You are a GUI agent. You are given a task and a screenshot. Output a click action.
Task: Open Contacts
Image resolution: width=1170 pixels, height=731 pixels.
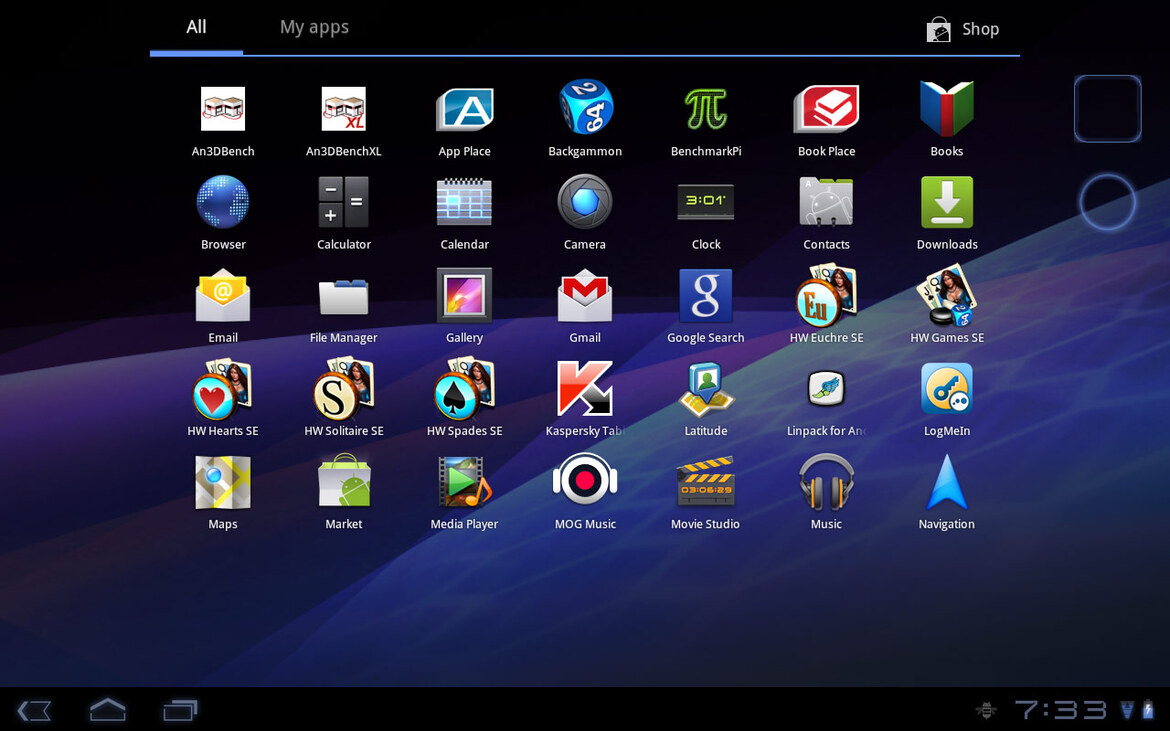(x=826, y=202)
